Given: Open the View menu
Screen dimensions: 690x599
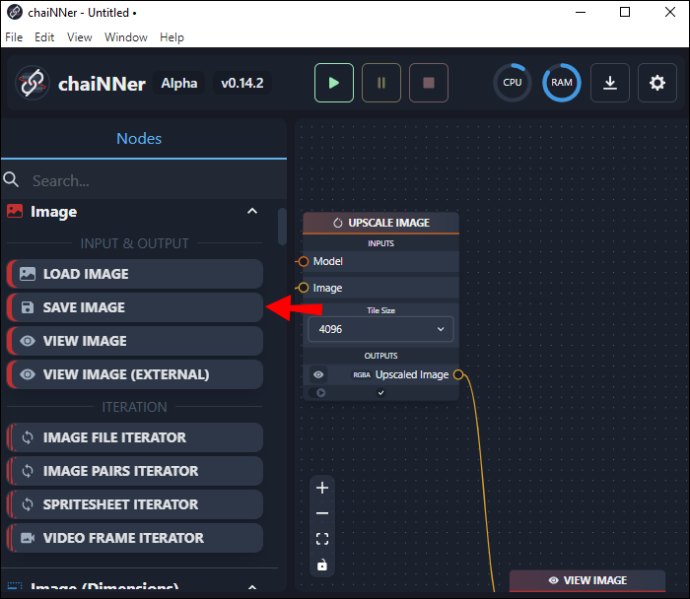Looking at the screenshot, I should (80, 37).
